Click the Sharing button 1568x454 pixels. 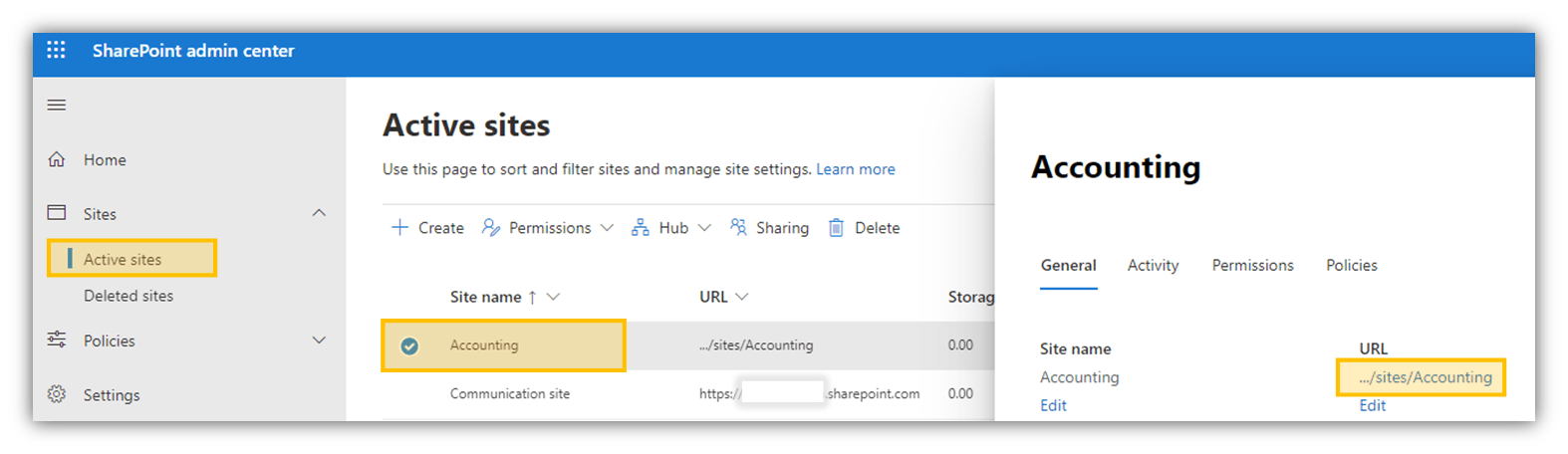pyautogui.click(x=769, y=228)
